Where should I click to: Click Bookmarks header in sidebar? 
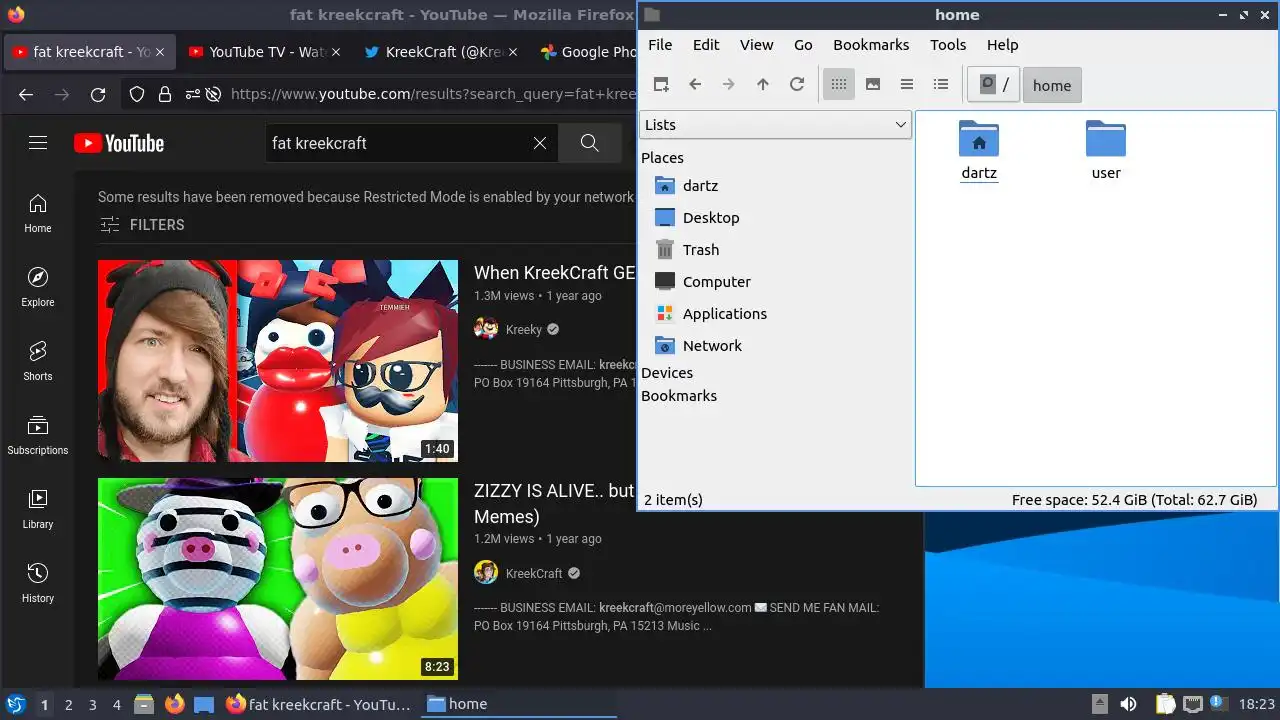pyautogui.click(x=679, y=396)
